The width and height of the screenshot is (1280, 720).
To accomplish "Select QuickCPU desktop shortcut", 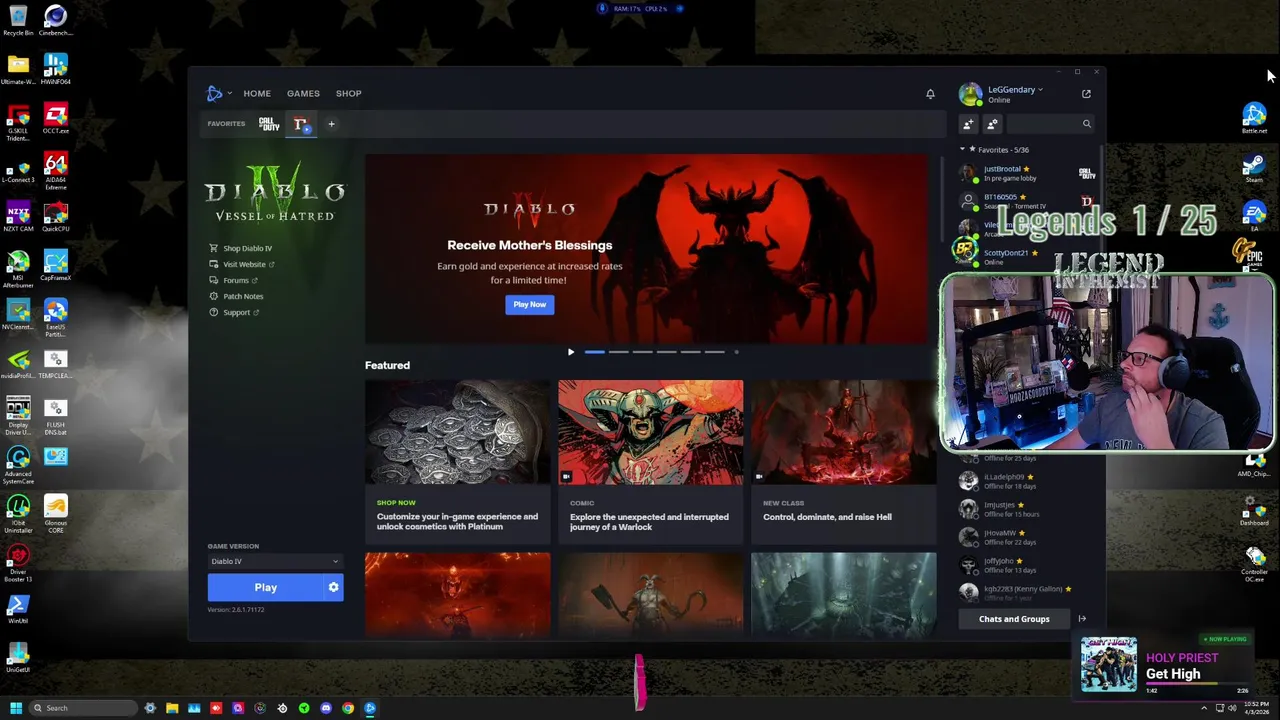I will (55, 217).
